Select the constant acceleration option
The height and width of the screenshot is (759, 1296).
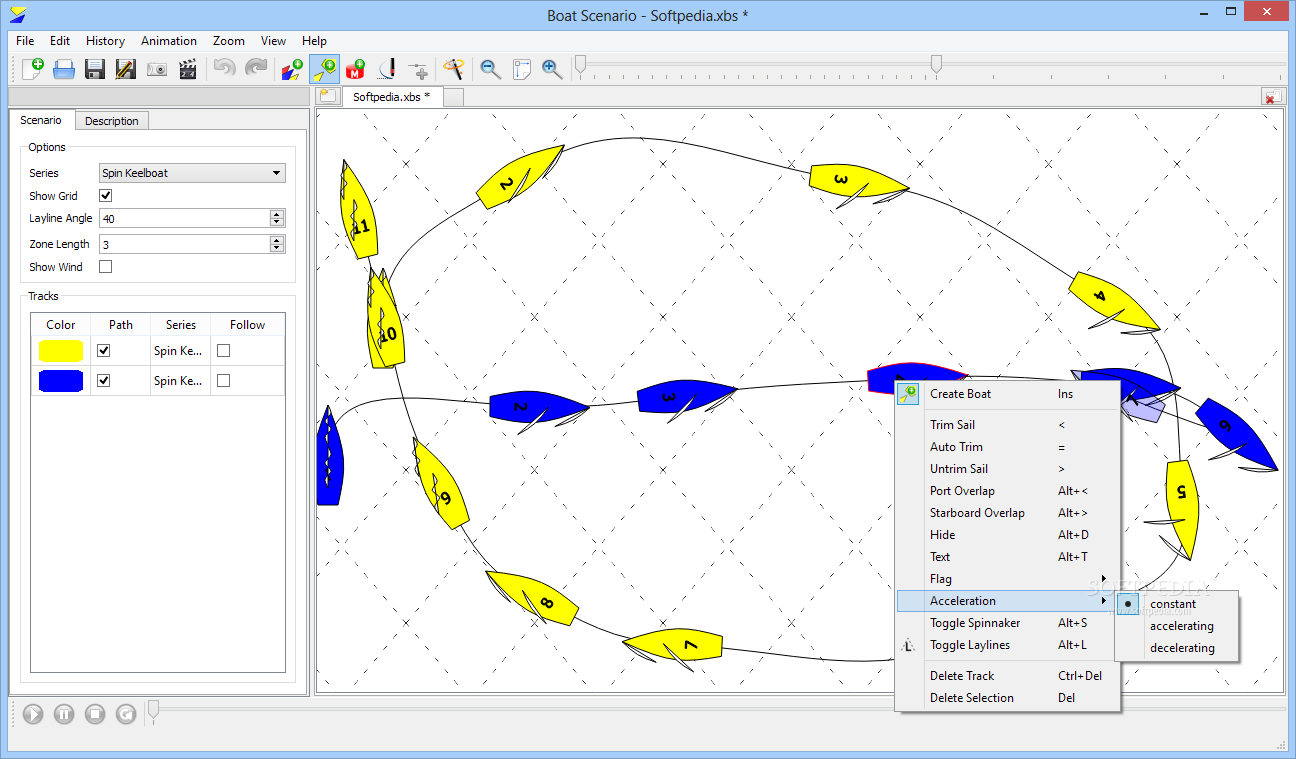click(1178, 604)
